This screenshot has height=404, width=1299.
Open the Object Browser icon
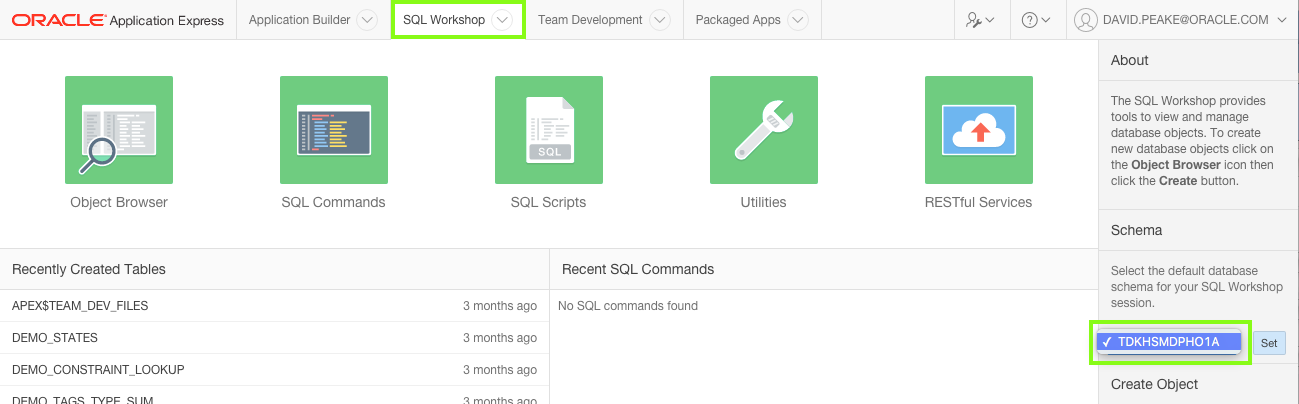click(119, 130)
